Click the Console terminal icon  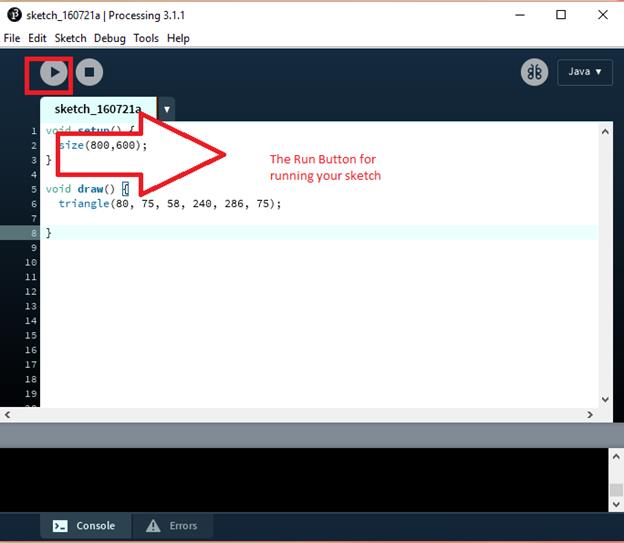(60, 526)
